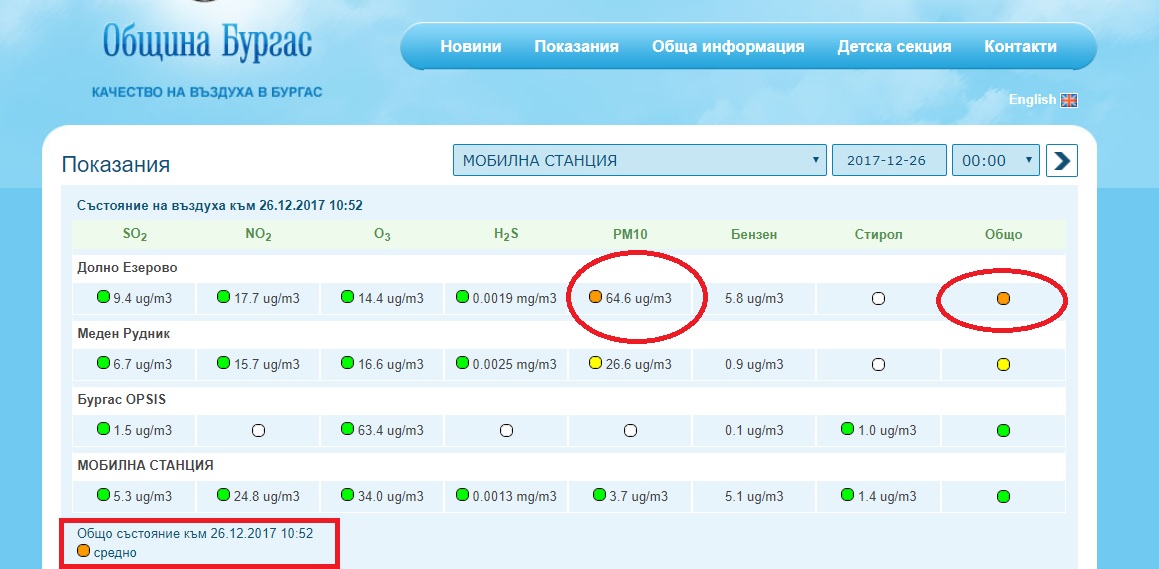The width and height of the screenshot is (1159, 569).
Task: Select the Меден Рудник station row label
Action: [123, 334]
